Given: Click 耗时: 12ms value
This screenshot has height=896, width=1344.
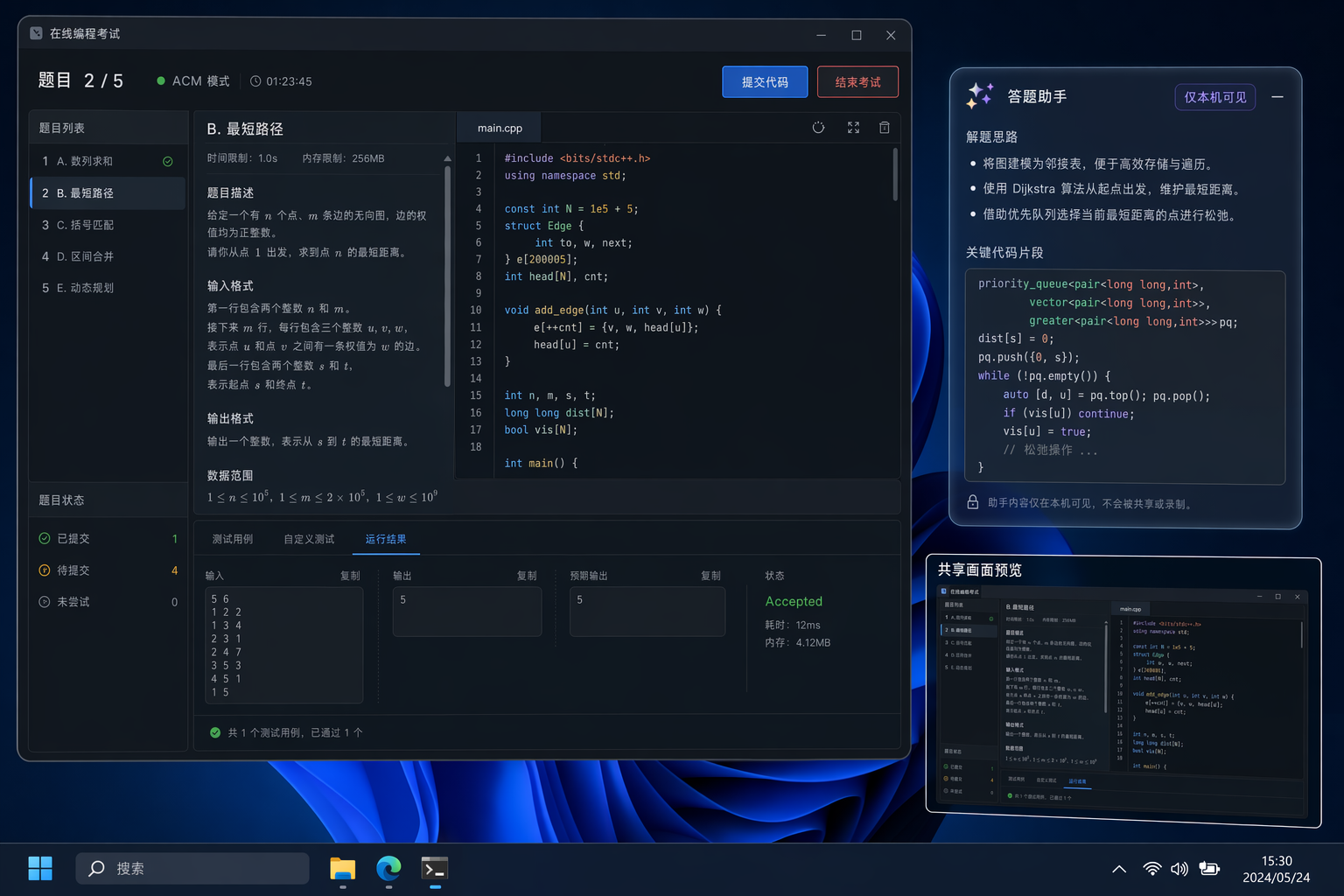Looking at the screenshot, I should point(793,625).
